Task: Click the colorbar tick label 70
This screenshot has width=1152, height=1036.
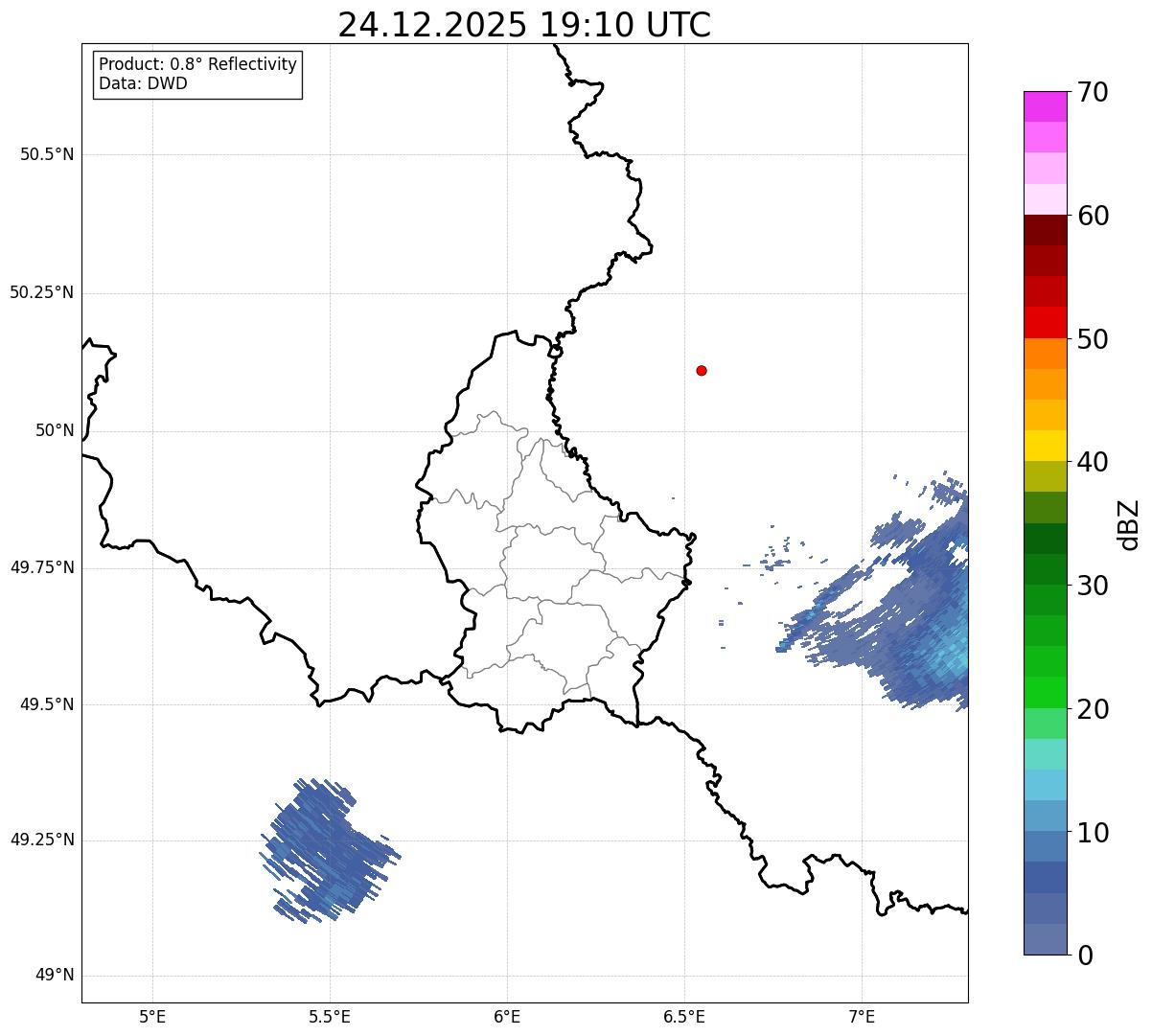Action: coord(1093,92)
